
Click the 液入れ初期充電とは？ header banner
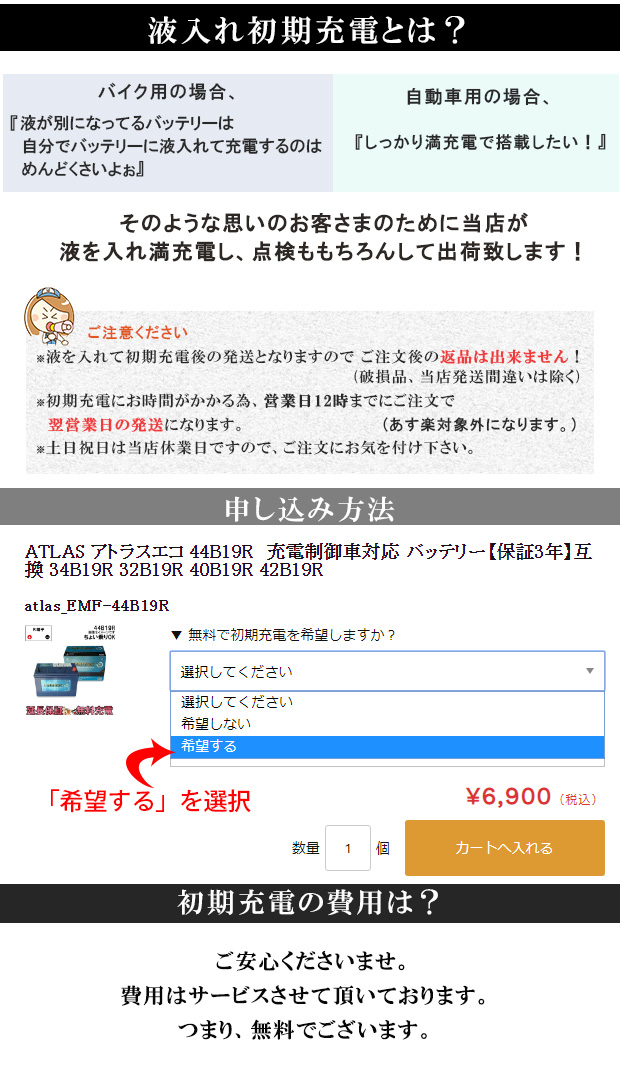pos(310,28)
